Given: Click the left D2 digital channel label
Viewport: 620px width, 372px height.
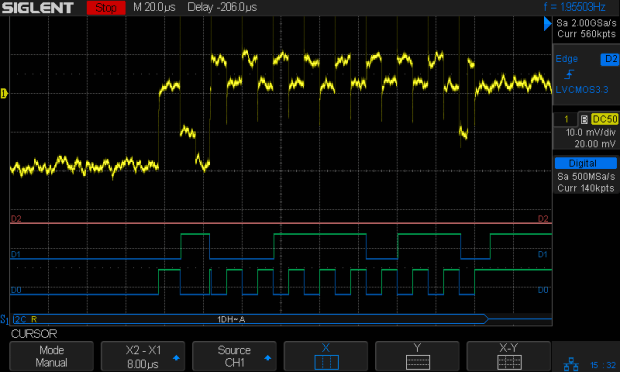Looking at the screenshot, I should pos(16,219).
